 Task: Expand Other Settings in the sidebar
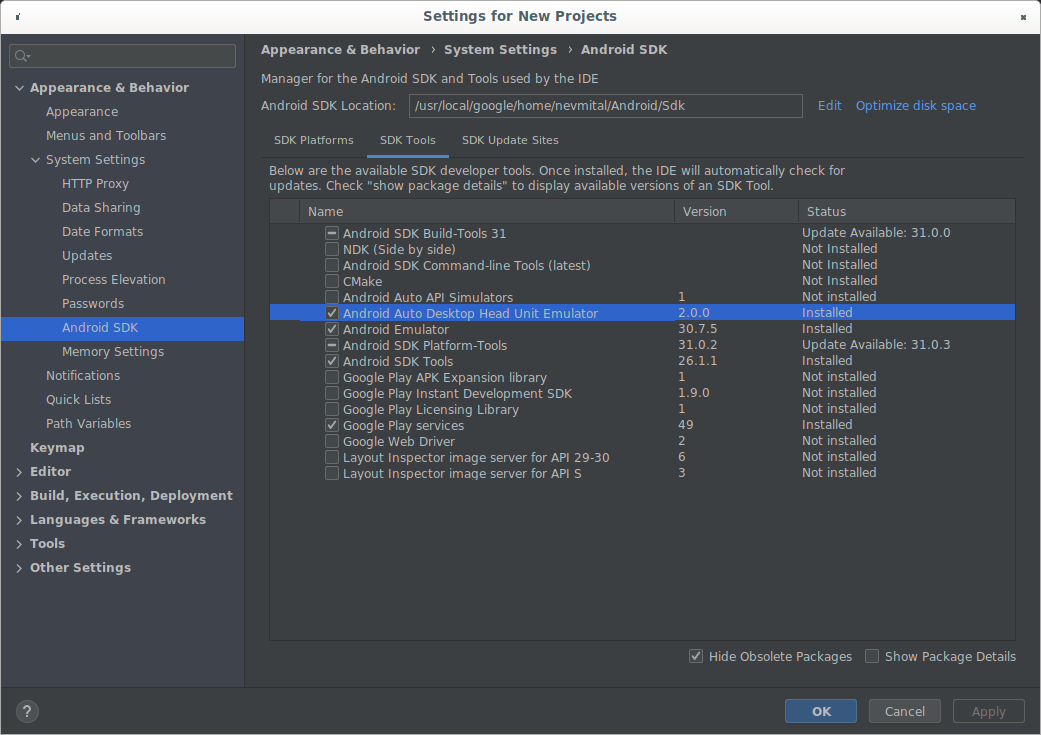click(18, 567)
